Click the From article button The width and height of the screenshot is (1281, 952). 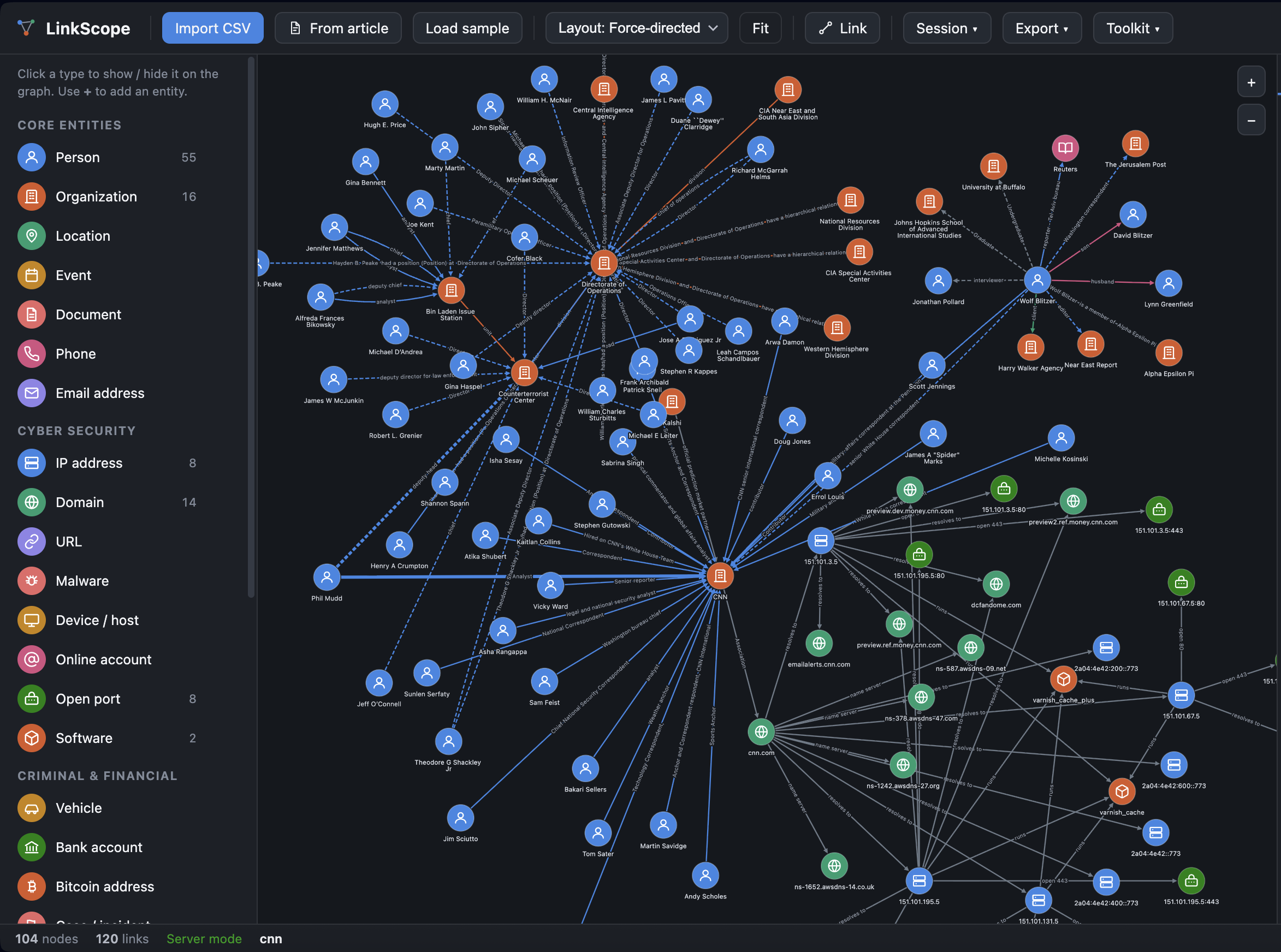click(x=338, y=28)
